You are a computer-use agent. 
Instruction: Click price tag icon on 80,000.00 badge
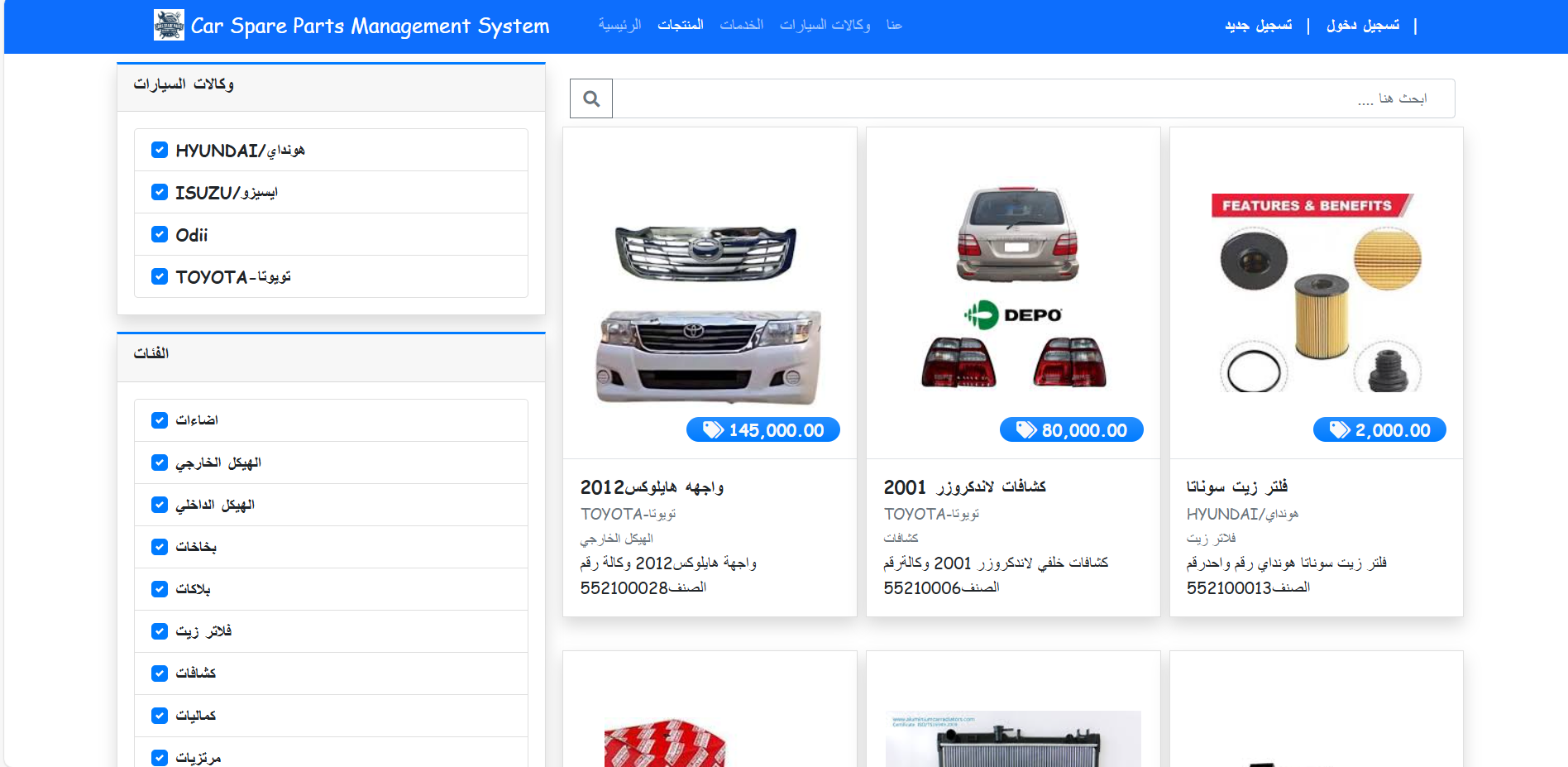coord(1026,430)
